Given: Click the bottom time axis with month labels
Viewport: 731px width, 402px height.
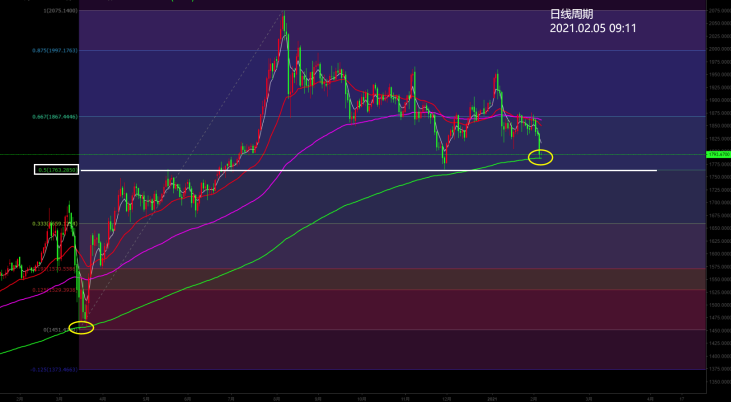Looking at the screenshot, I should pos(350,397).
